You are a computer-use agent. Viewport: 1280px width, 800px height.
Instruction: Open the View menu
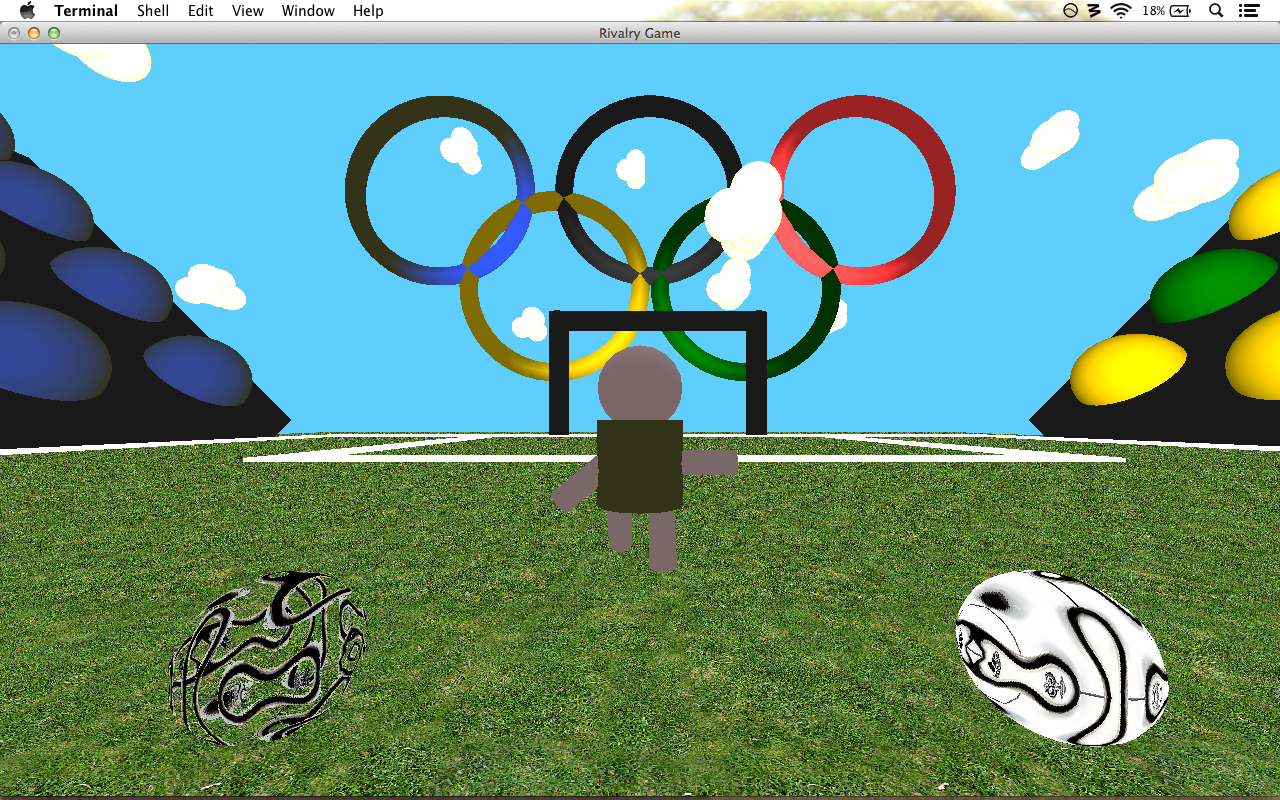point(248,11)
